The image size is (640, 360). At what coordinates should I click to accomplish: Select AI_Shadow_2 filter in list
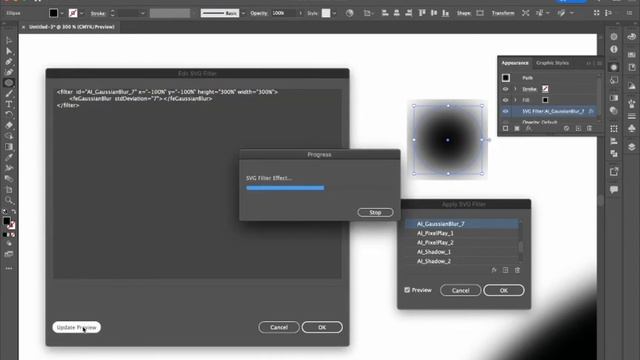pos(462,261)
